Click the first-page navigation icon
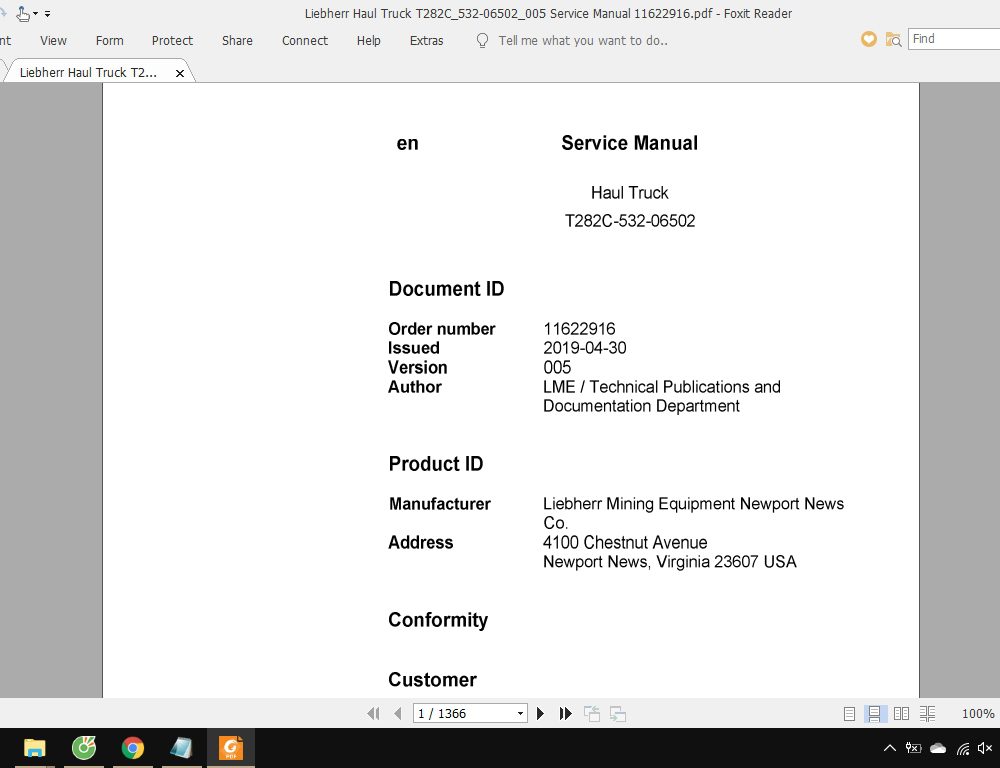The height and width of the screenshot is (768, 1000). point(374,713)
